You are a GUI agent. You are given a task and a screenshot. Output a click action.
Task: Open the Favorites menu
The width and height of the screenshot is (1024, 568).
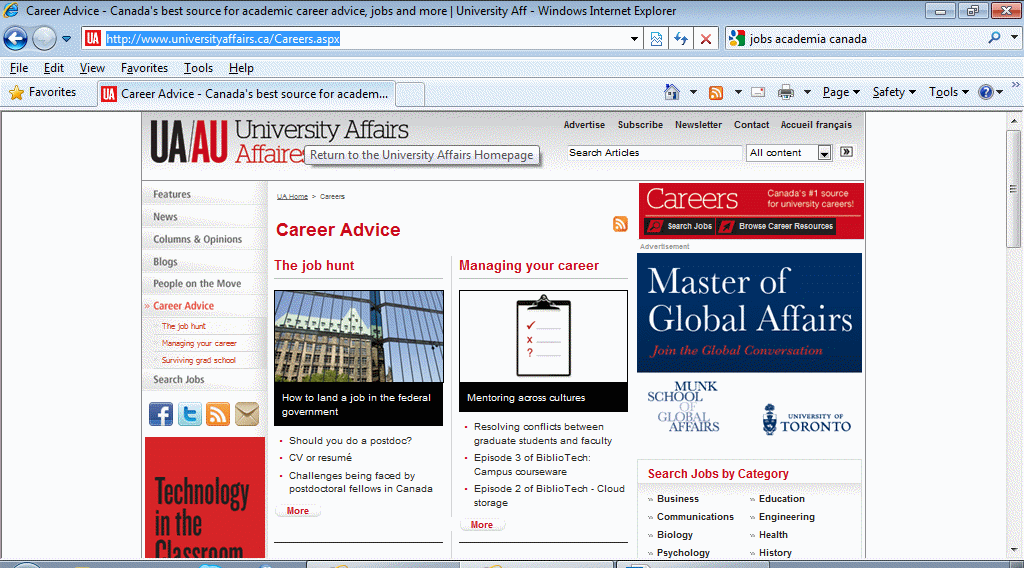pyautogui.click(x=144, y=68)
